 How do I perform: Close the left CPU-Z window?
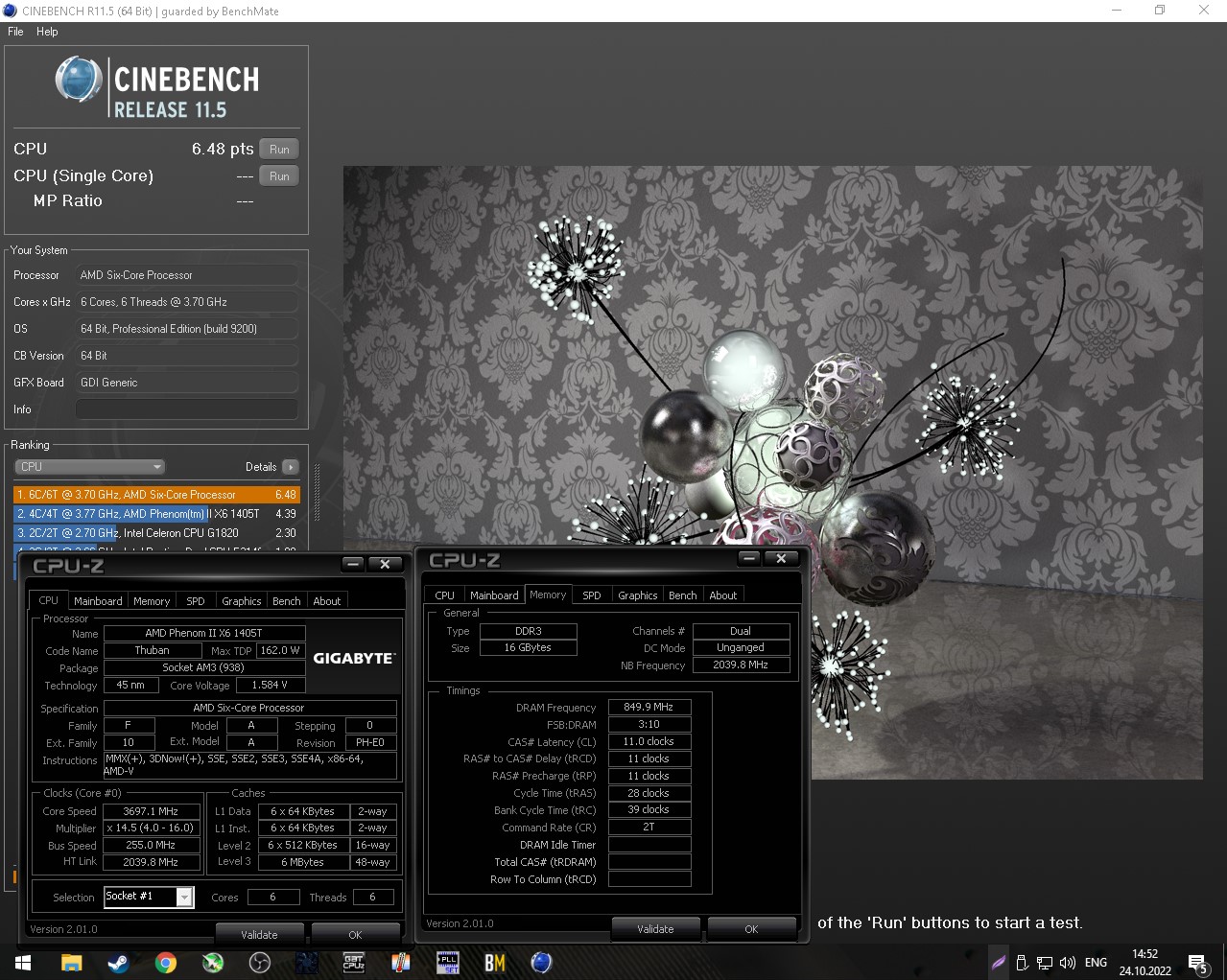pos(385,565)
